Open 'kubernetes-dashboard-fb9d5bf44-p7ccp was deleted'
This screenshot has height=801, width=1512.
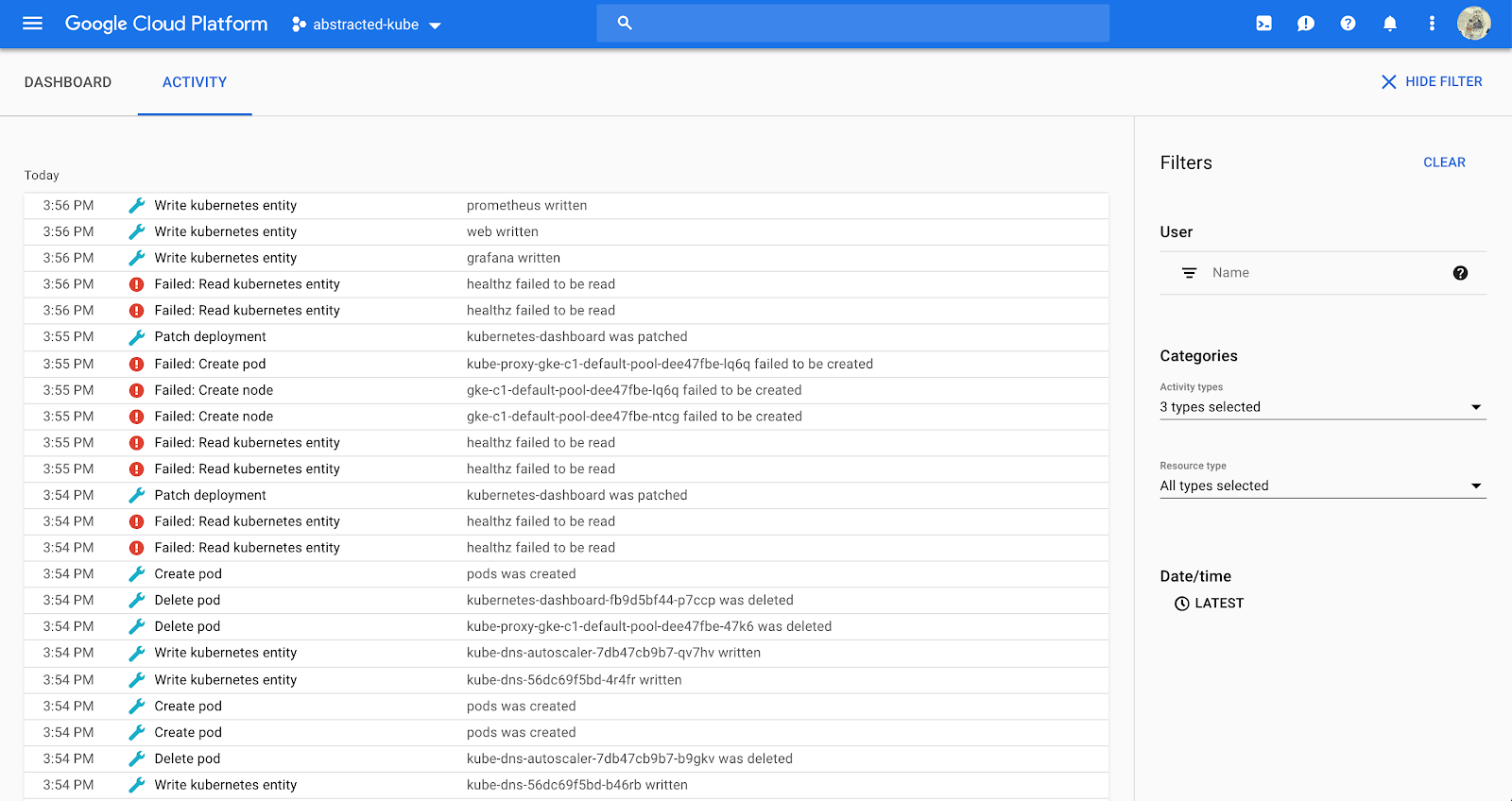[x=630, y=600]
